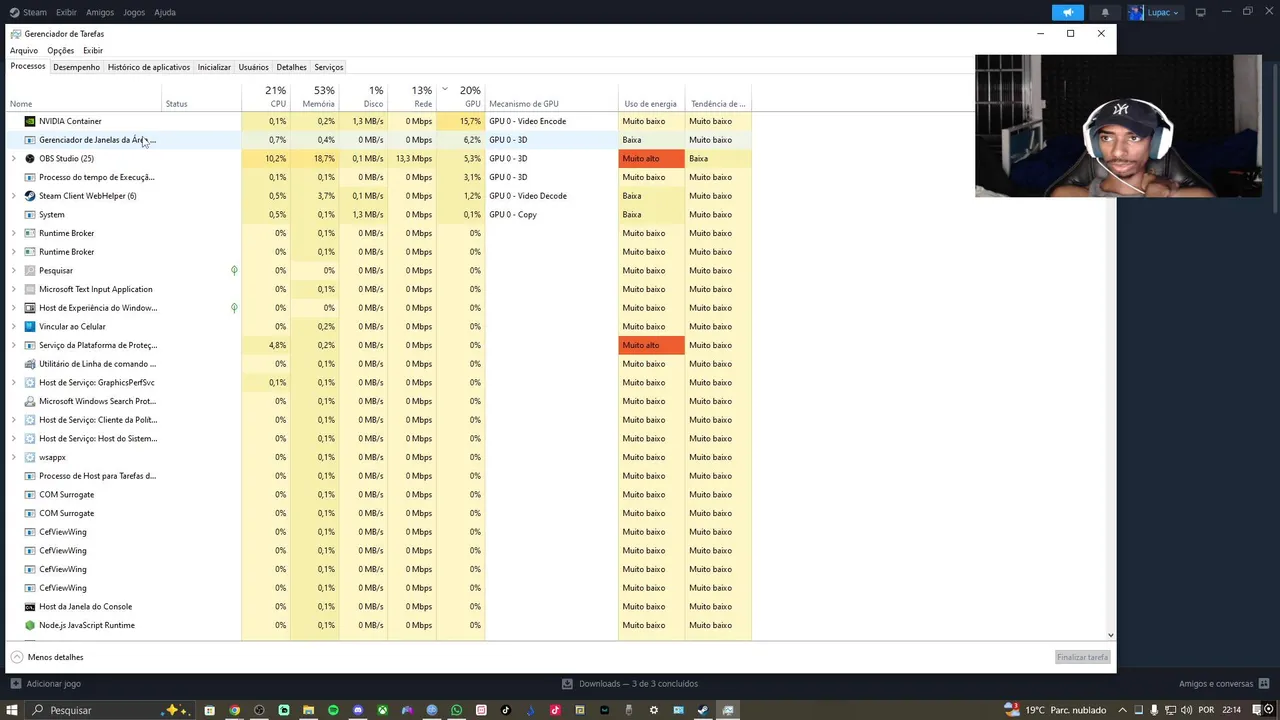
Task: Click the Pesquisar process icon
Action: pos(30,270)
